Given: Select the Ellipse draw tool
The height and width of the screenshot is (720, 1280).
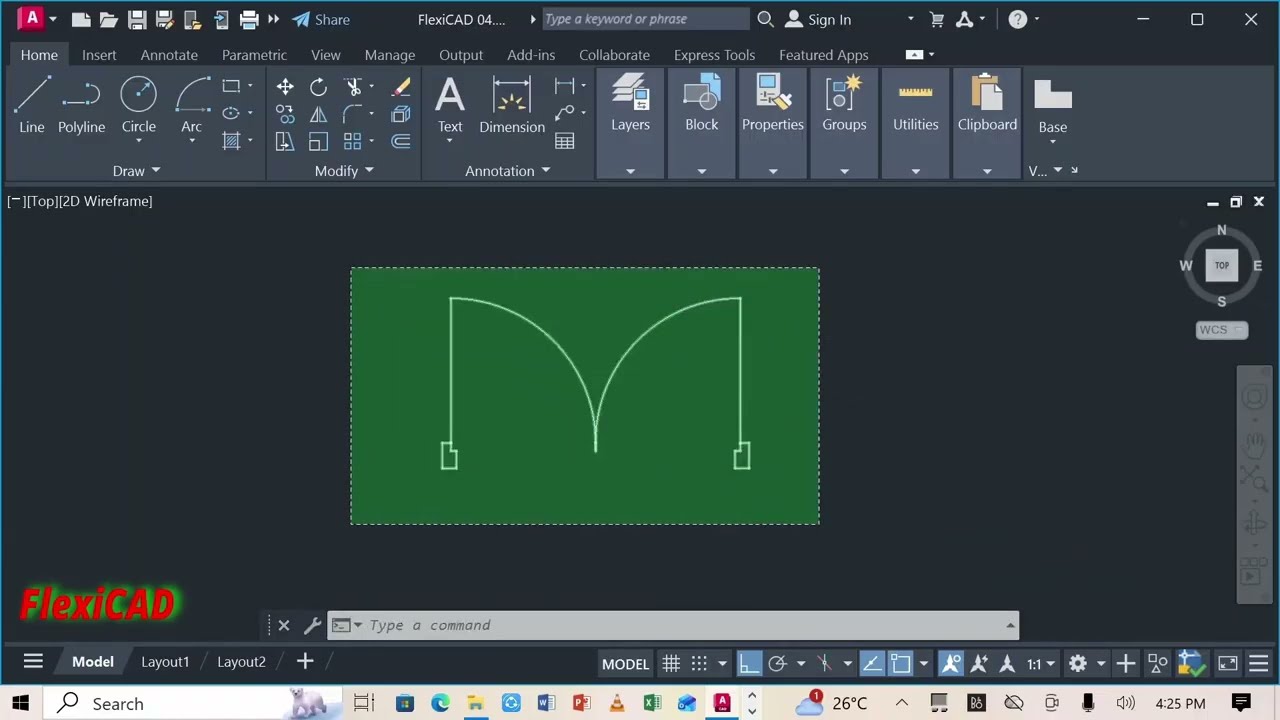Looking at the screenshot, I should pyautogui.click(x=231, y=113).
